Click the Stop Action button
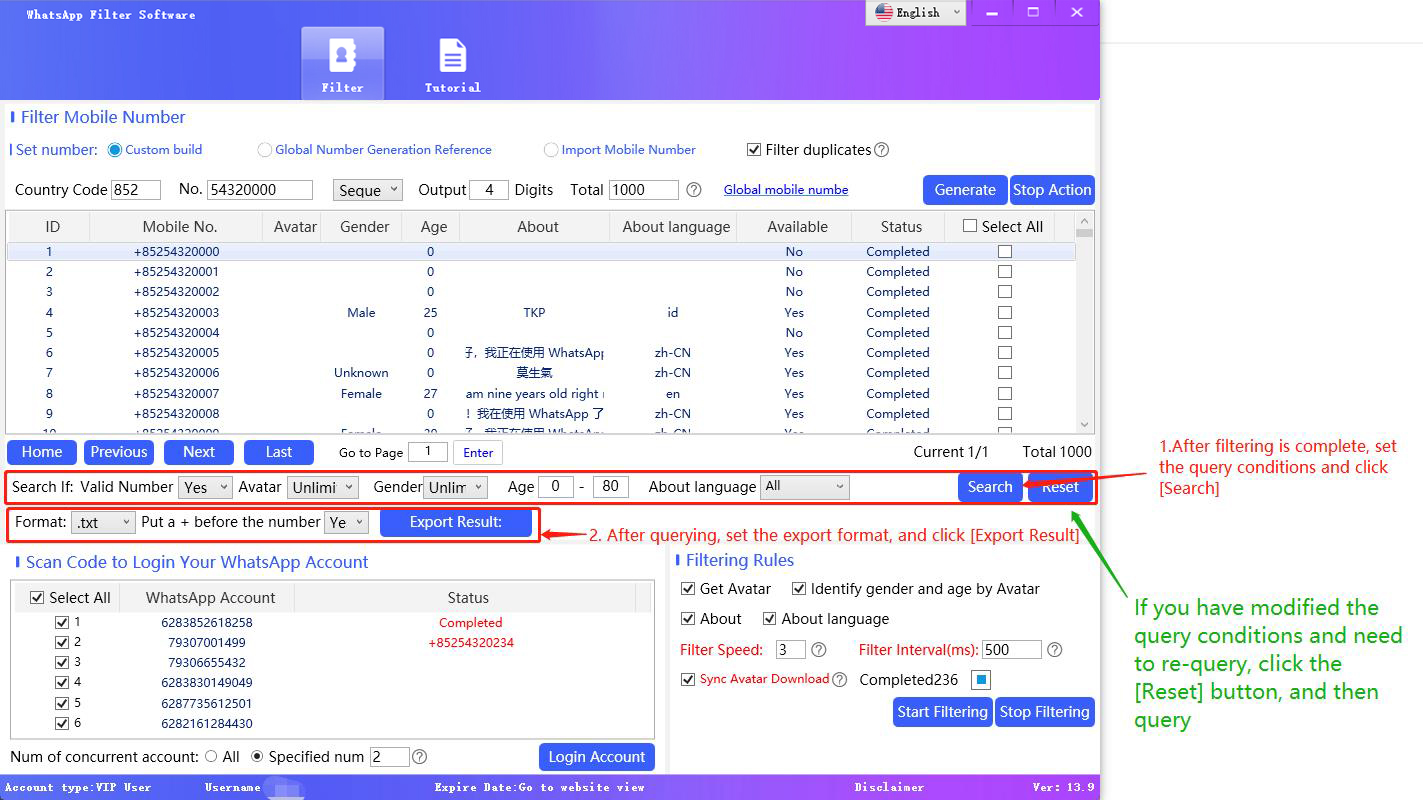The height and width of the screenshot is (800, 1423). [x=1052, y=190]
